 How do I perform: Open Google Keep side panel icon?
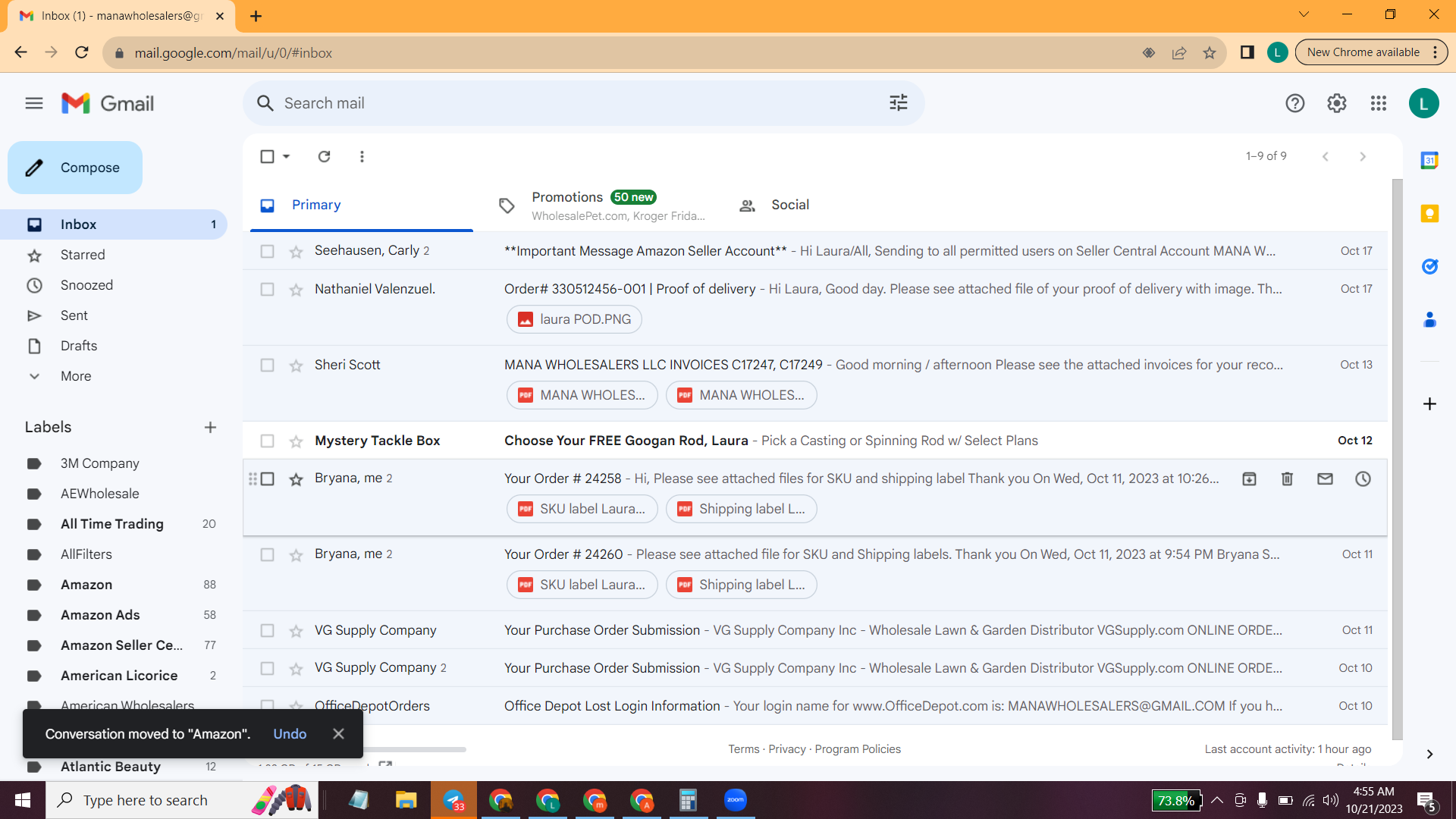(1429, 213)
